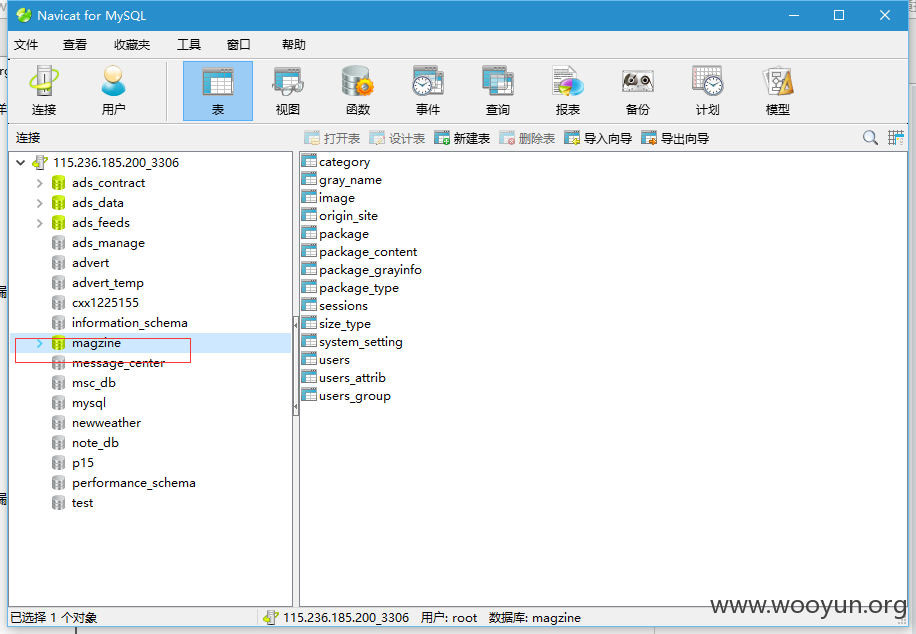
Task: Click the search magnifier icon
Action: pyautogui.click(x=870, y=138)
